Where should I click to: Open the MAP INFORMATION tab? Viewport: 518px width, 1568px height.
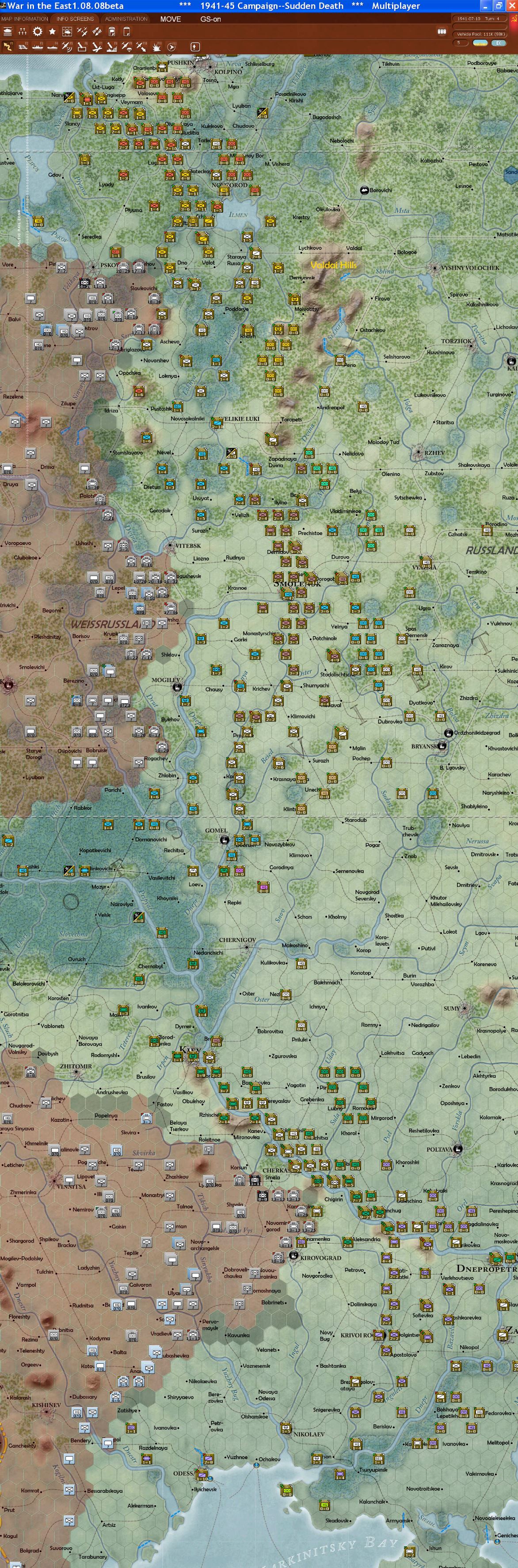25,19
